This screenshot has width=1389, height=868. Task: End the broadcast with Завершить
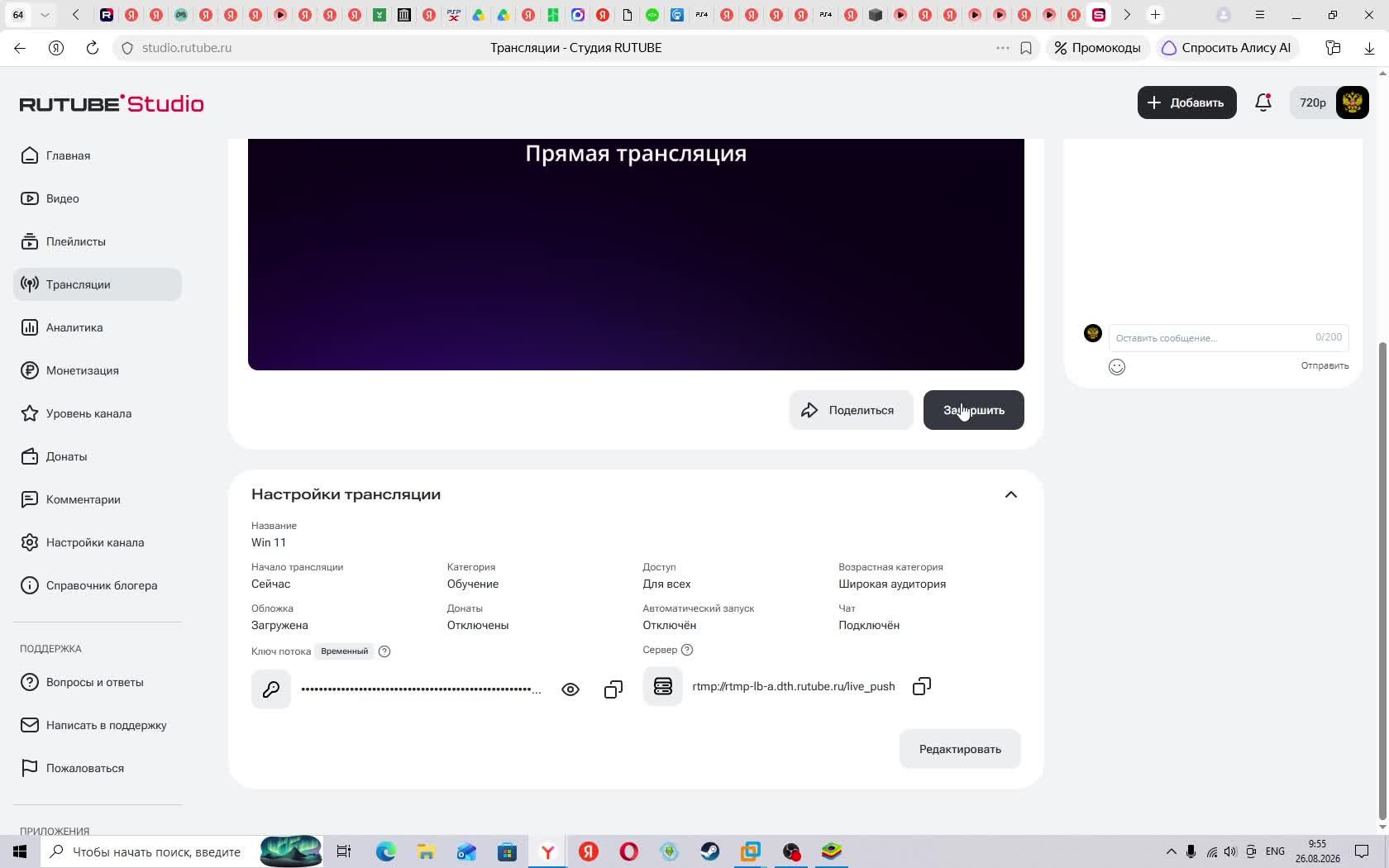point(973,410)
